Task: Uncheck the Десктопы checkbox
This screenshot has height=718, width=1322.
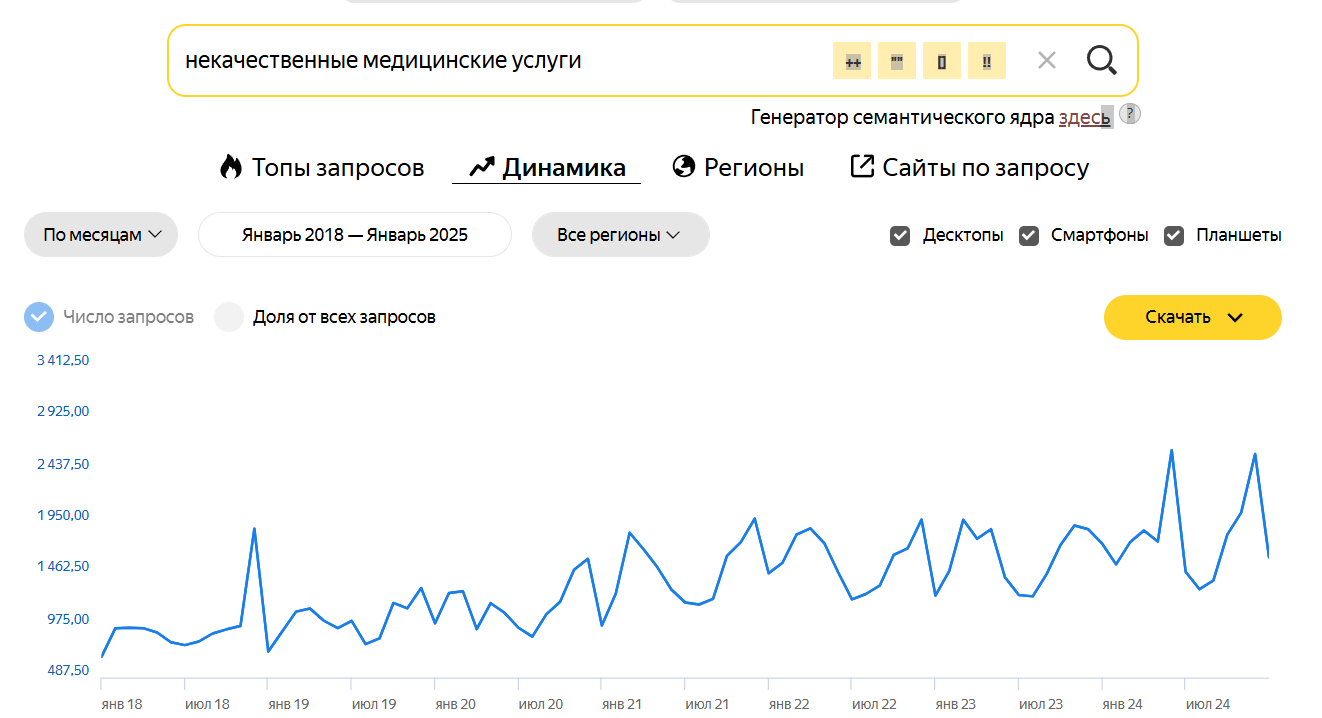Action: pyautogui.click(x=900, y=236)
